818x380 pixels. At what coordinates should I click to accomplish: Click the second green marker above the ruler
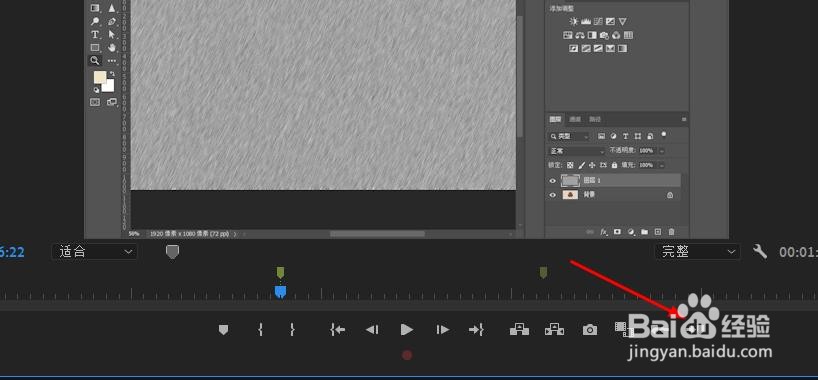click(x=543, y=272)
